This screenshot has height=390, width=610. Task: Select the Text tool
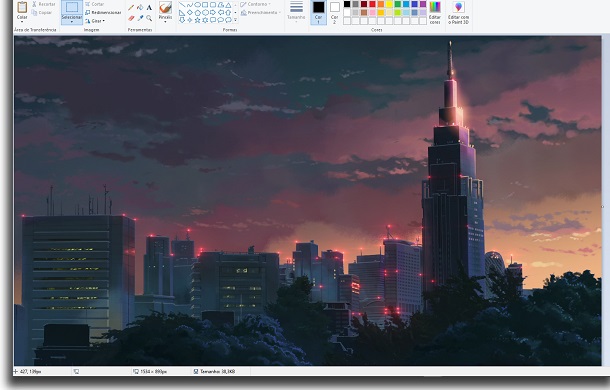(149, 7)
